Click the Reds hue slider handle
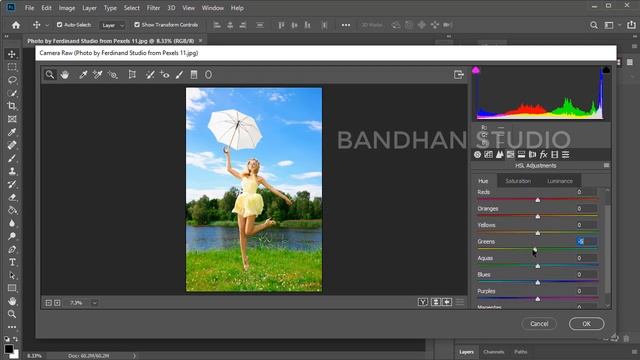Image resolution: width=640 pixels, height=360 pixels. (538, 200)
